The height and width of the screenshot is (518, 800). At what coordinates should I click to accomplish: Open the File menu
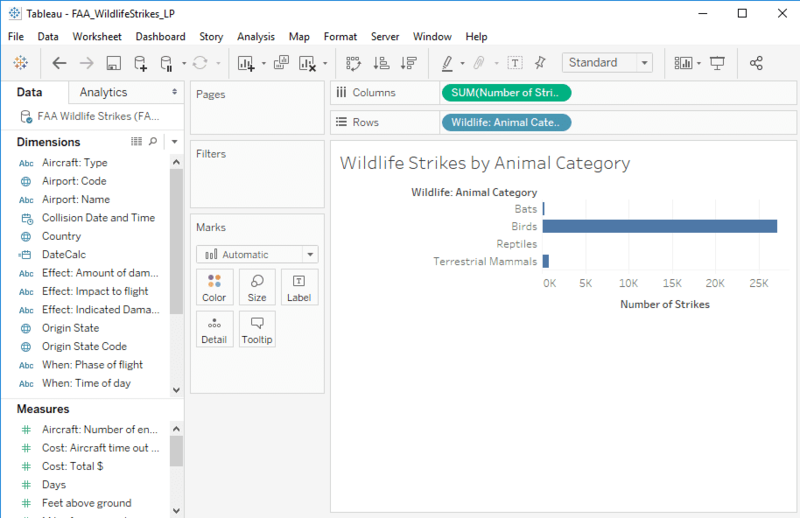(16, 37)
